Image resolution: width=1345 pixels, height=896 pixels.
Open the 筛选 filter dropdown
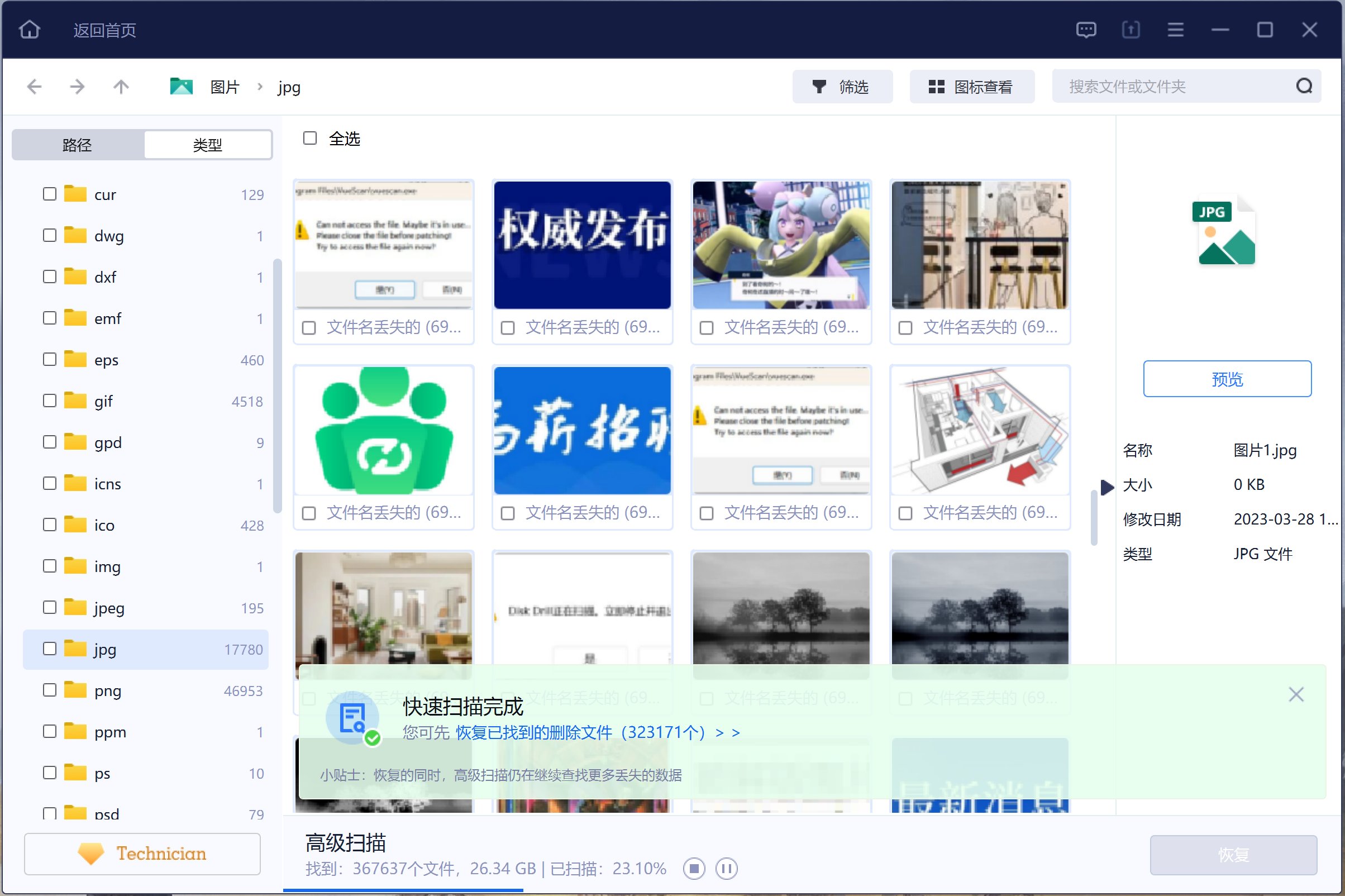[842, 87]
